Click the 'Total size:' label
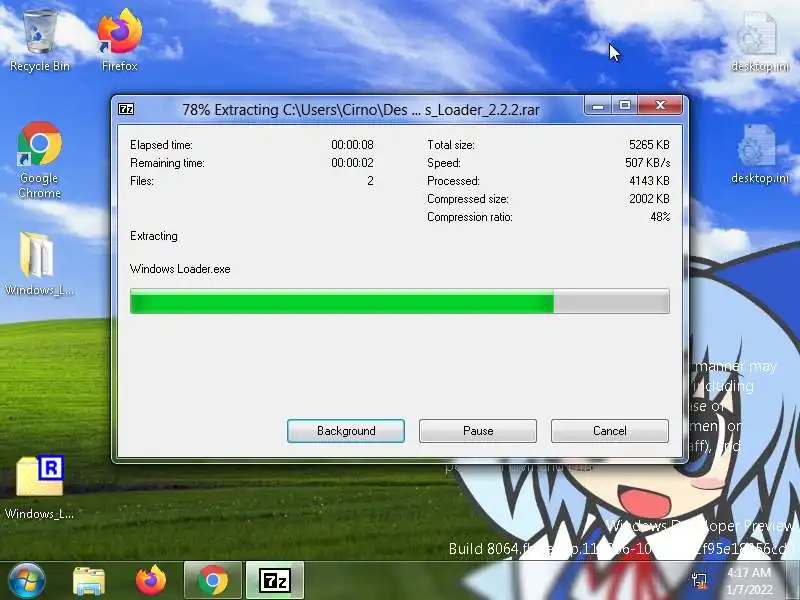The image size is (800, 600). coord(451,145)
